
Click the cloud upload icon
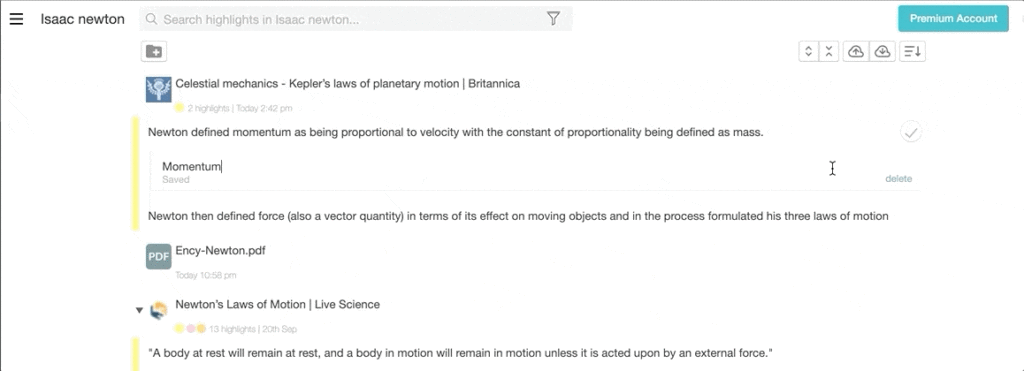coord(856,52)
